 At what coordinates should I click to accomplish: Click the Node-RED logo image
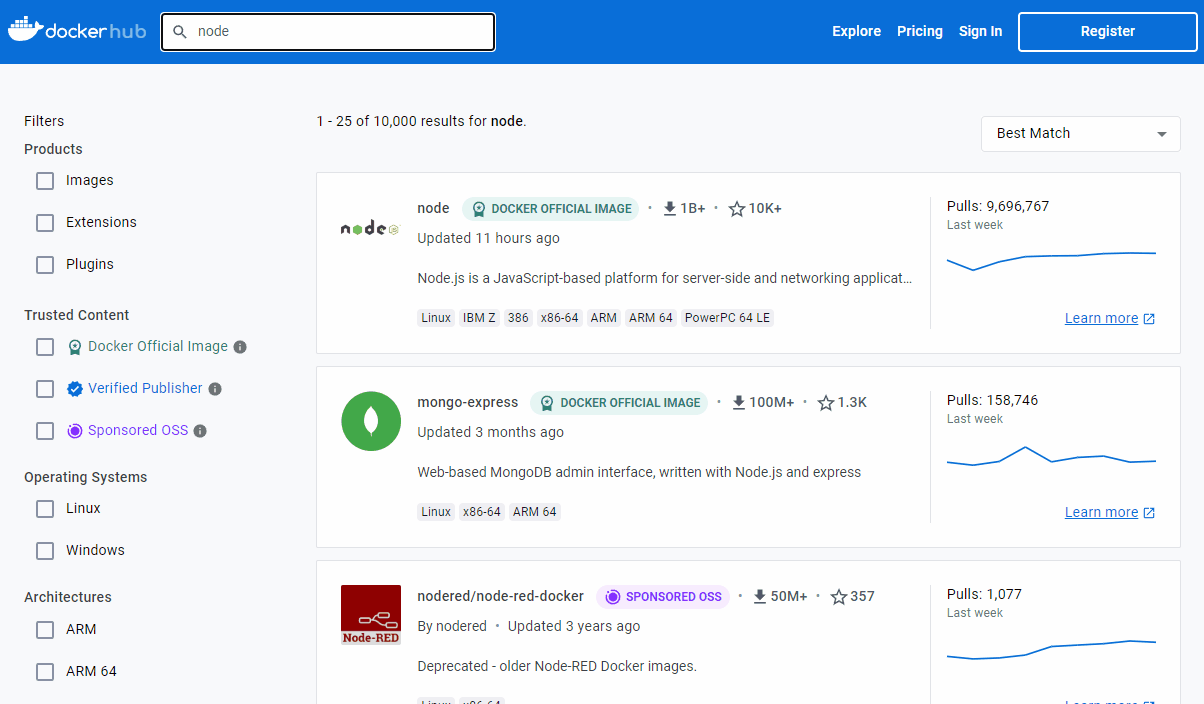371,614
